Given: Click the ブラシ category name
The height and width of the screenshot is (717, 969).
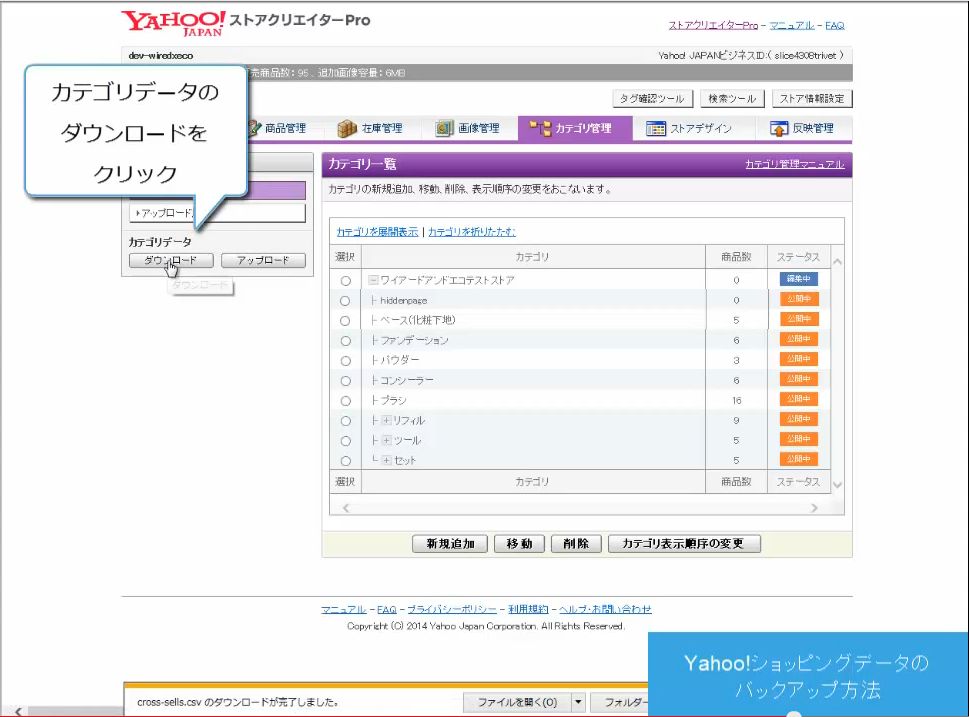Looking at the screenshot, I should 393,401.
